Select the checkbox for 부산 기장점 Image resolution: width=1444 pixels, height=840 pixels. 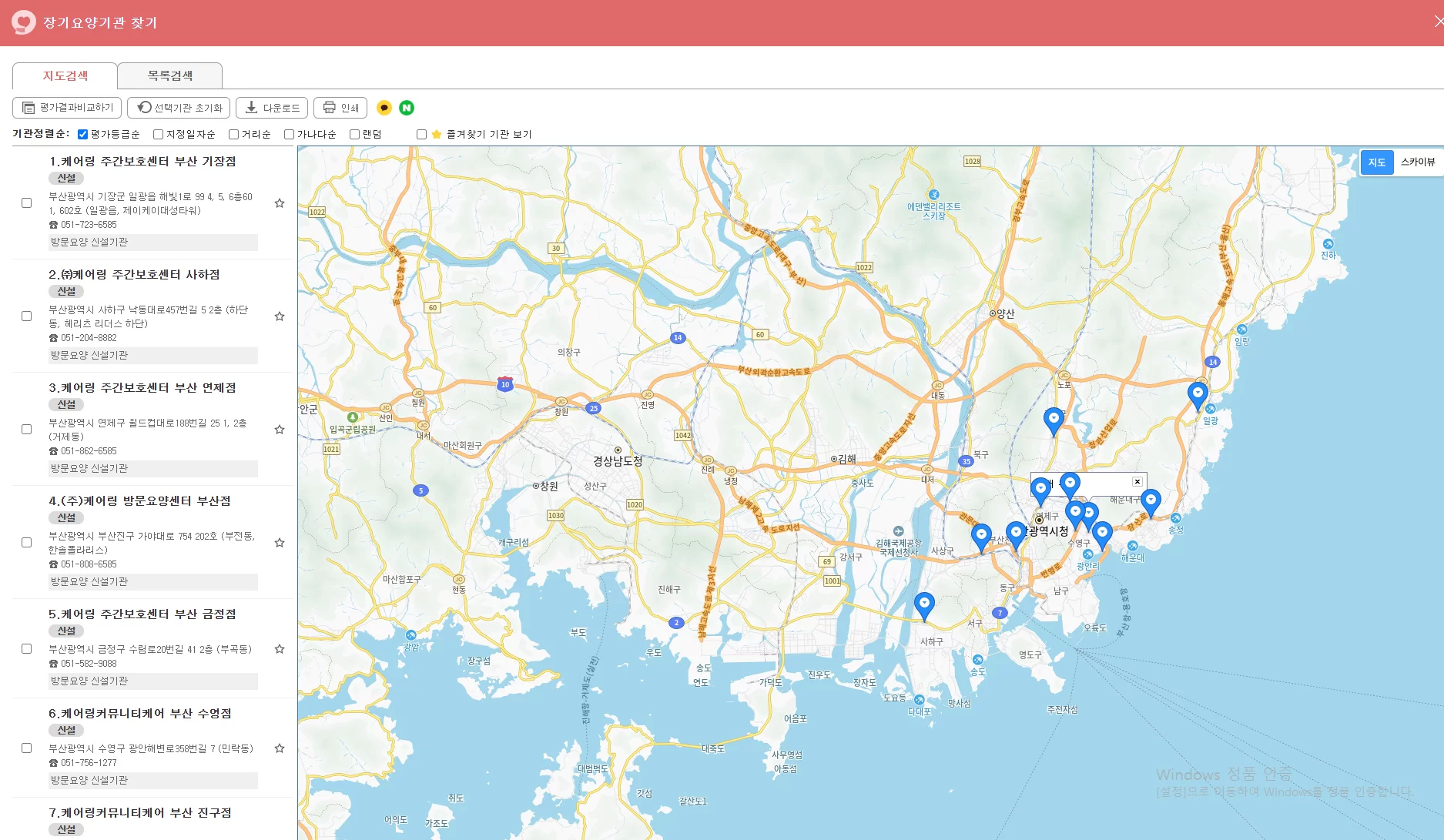click(27, 203)
